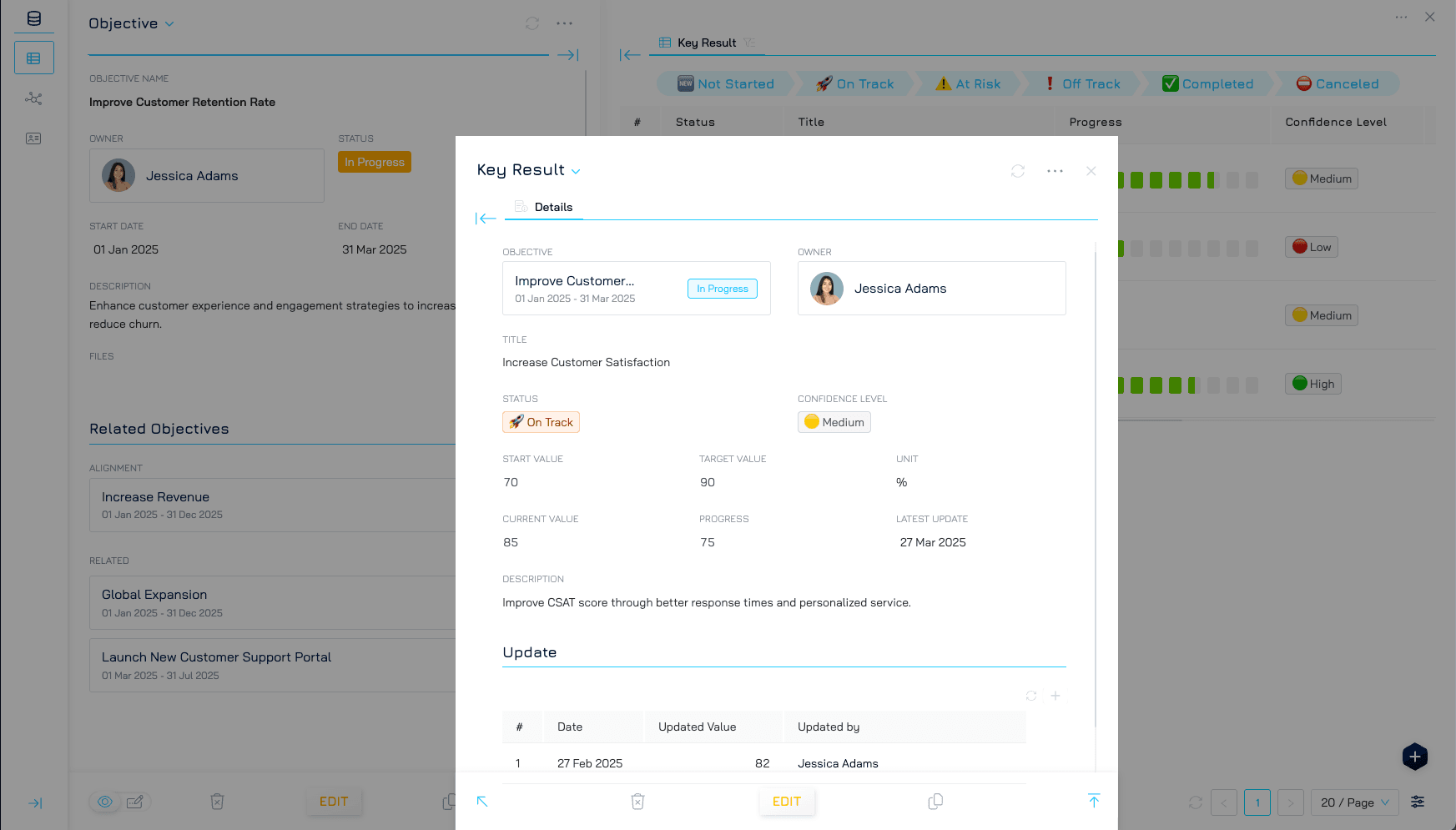Filter key results by On Track
The width and height of the screenshot is (1456, 830).
[854, 83]
